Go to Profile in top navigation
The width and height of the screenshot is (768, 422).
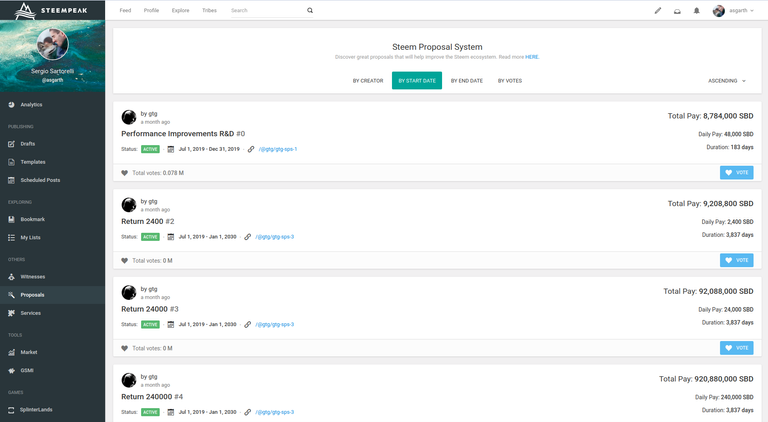click(151, 10)
